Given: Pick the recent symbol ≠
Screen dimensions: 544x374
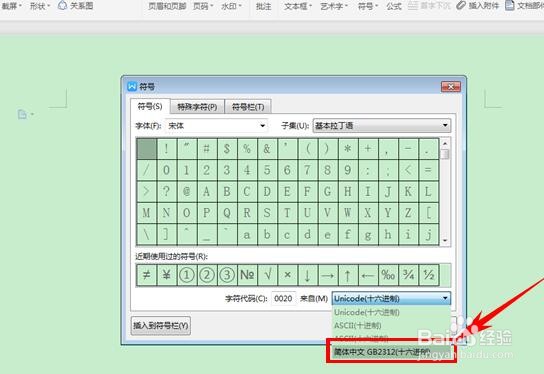Looking at the screenshot, I should 147,275.
